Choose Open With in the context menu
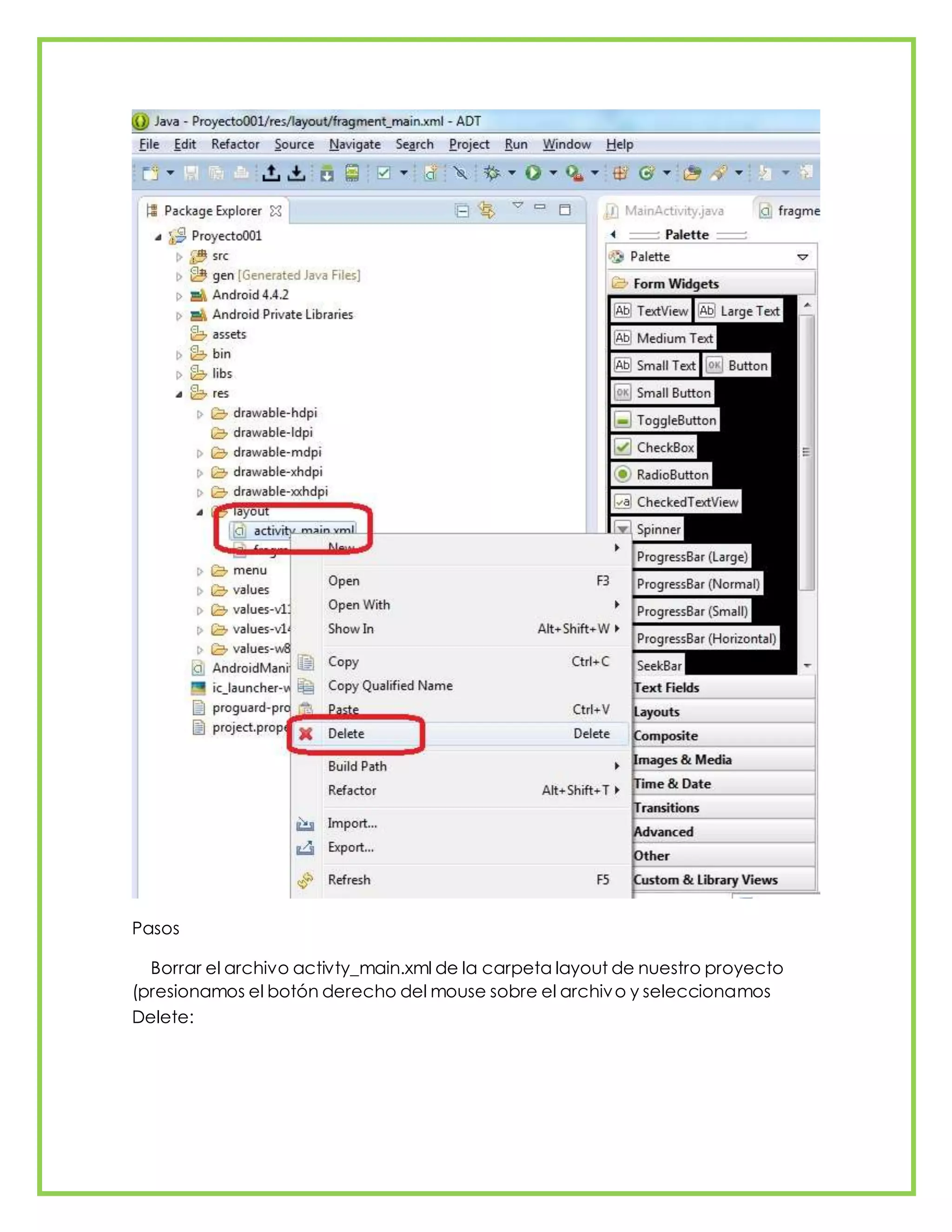Viewport: 952px width, 1232px height. [460, 605]
